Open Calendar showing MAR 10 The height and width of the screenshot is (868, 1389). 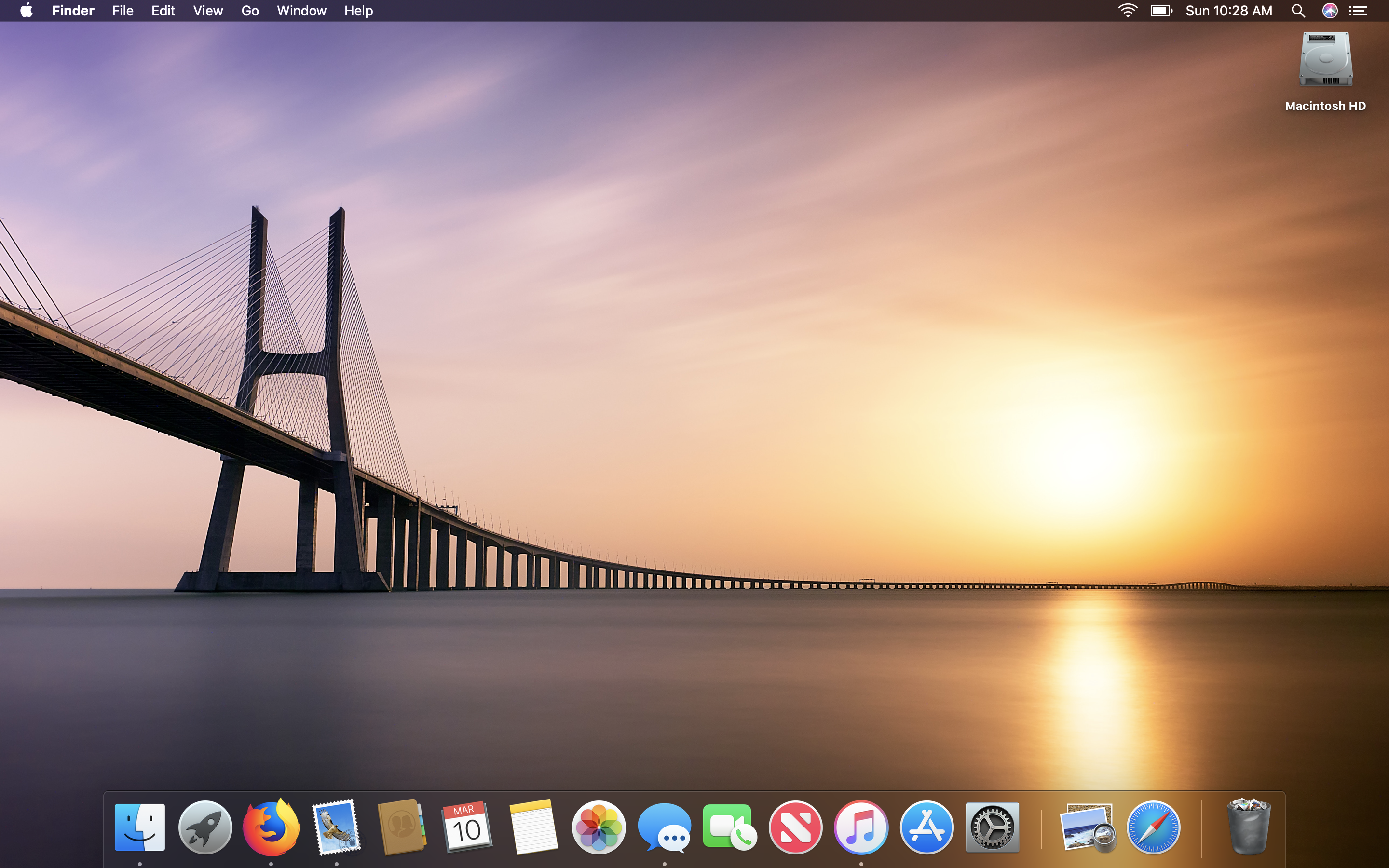click(467, 827)
